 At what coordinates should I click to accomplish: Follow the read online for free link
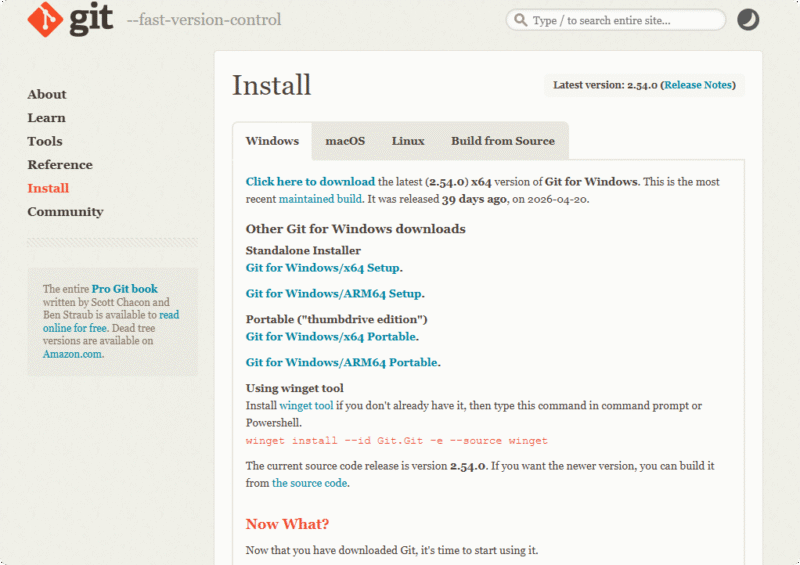[111, 322]
